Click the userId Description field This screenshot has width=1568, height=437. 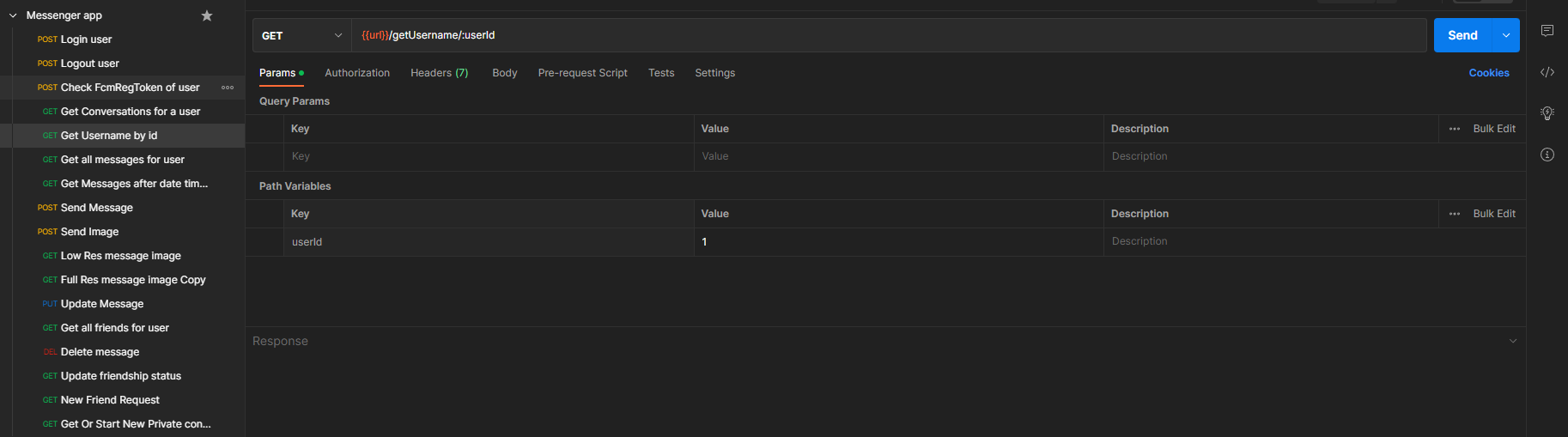[1314, 242]
